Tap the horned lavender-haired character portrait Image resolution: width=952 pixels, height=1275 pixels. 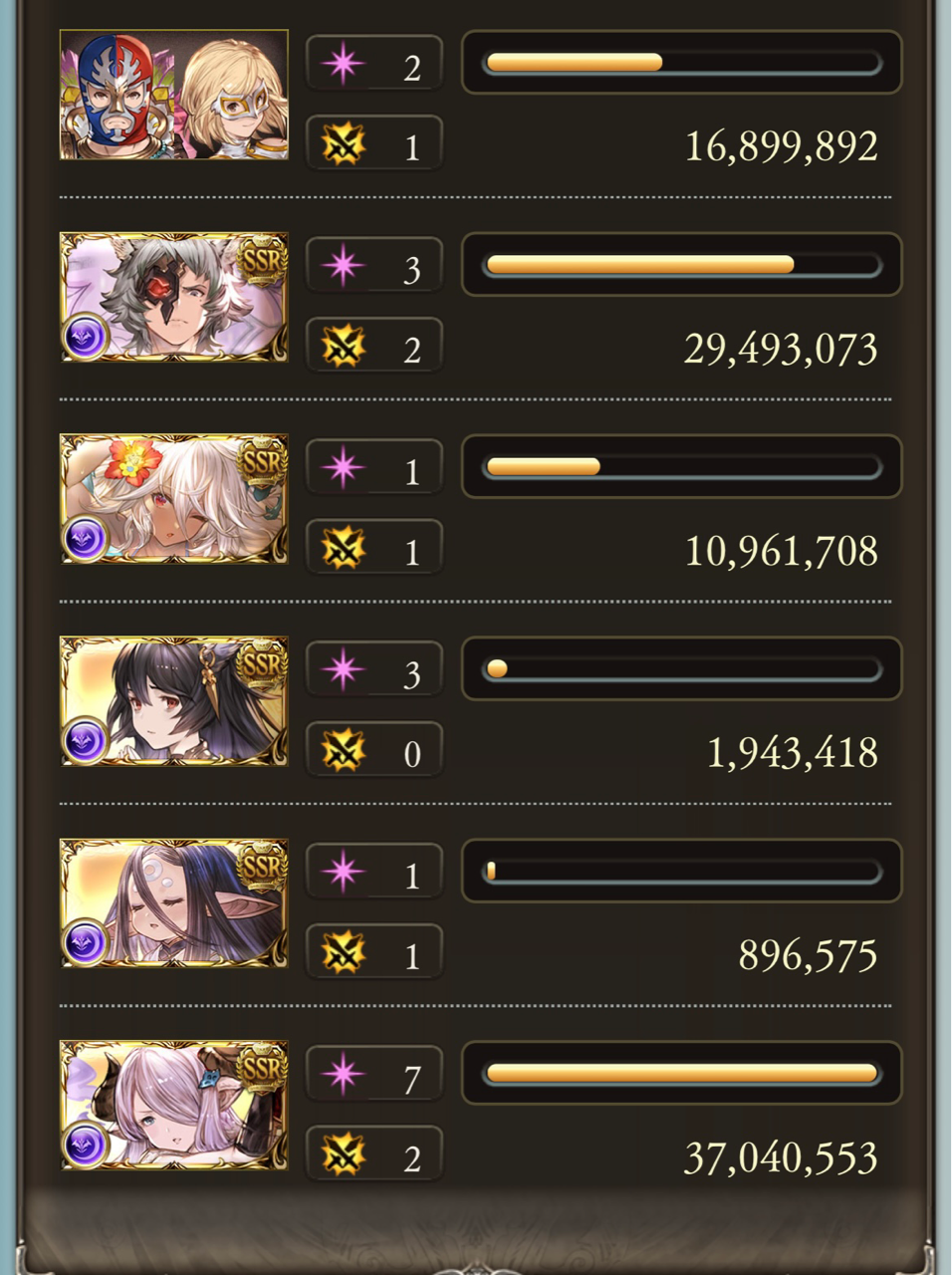[174, 1106]
